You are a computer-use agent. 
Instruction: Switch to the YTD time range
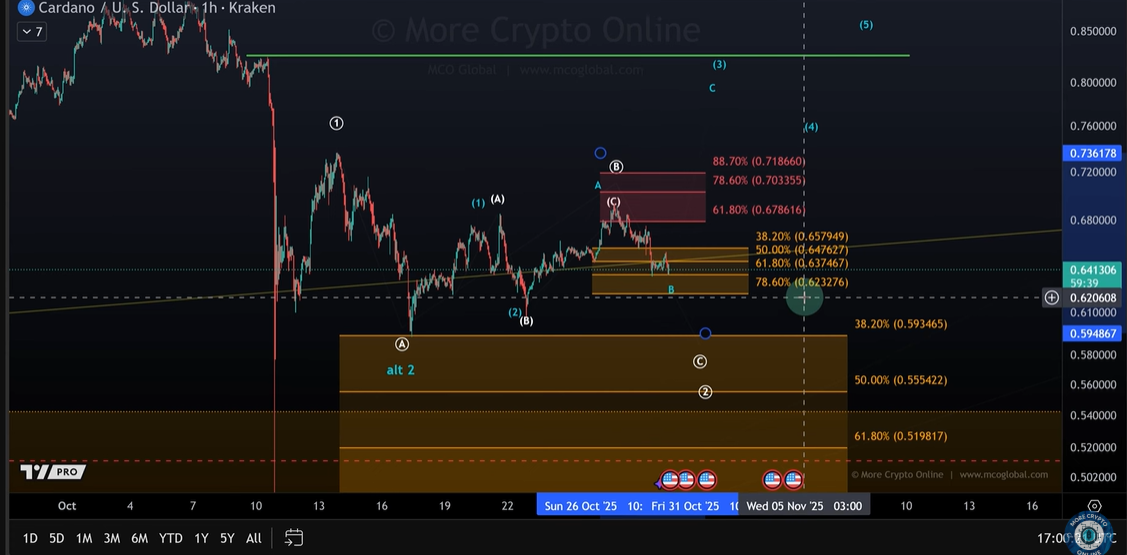pyautogui.click(x=171, y=538)
